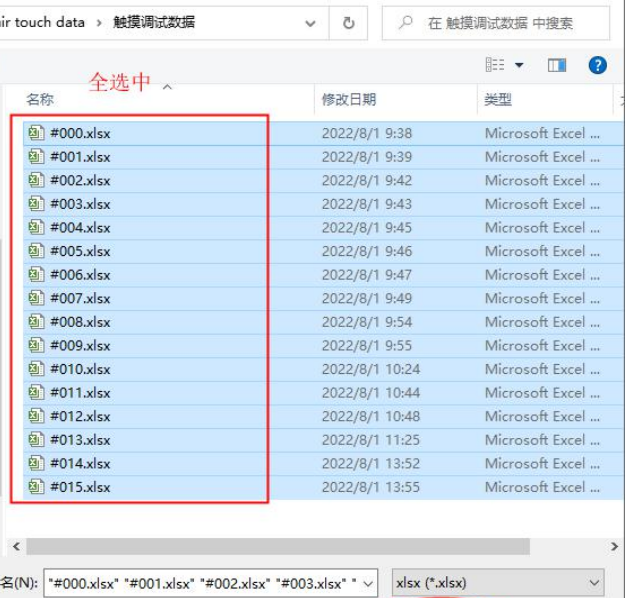Click the Excel icon of #013.xlsx
Screen dimensions: 626x598
pos(36,440)
